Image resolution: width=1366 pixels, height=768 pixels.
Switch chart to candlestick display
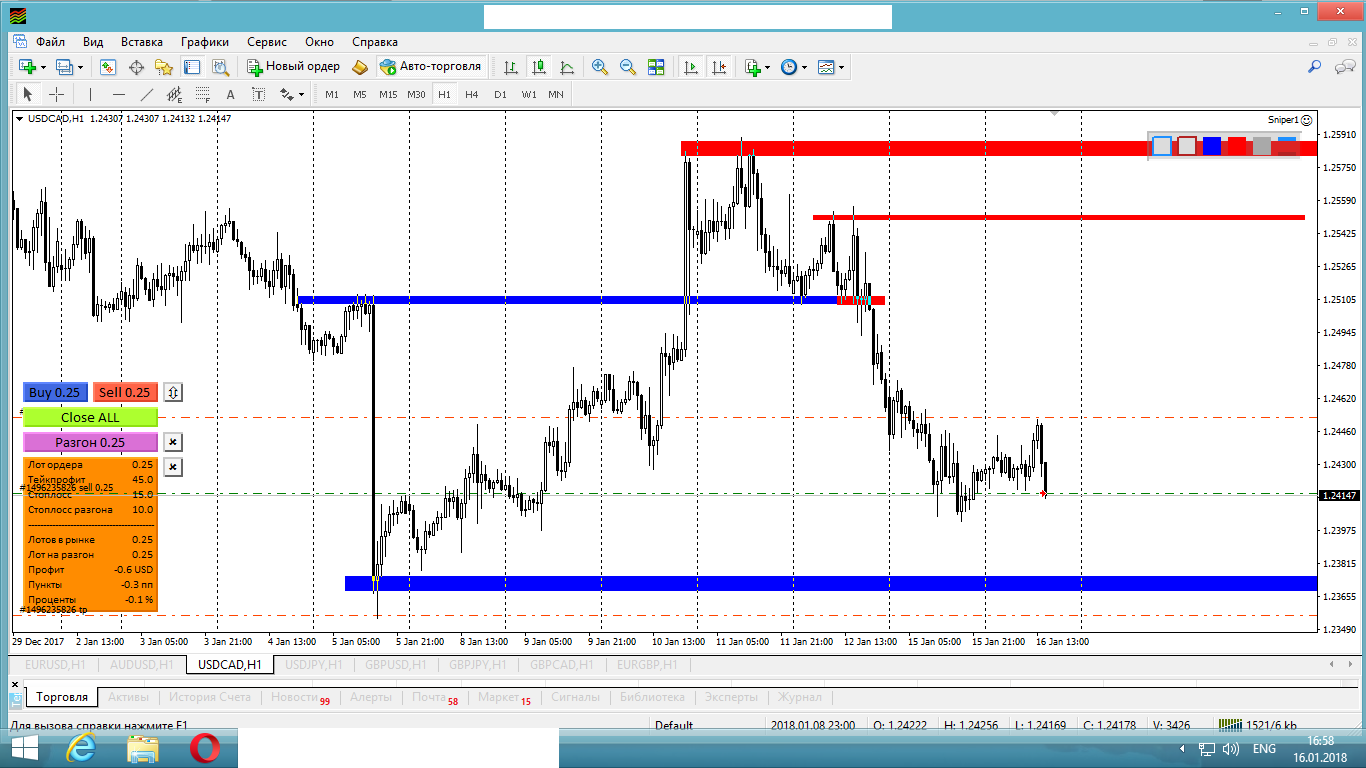tap(539, 67)
